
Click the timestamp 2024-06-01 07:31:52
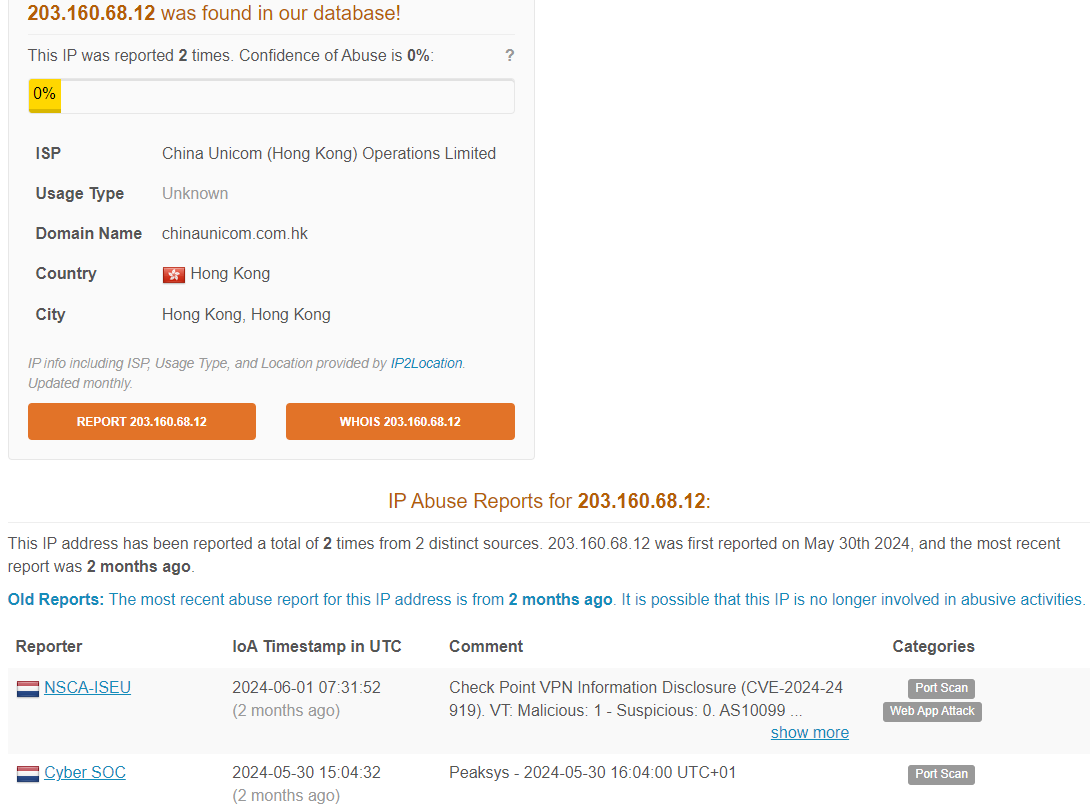[307, 687]
